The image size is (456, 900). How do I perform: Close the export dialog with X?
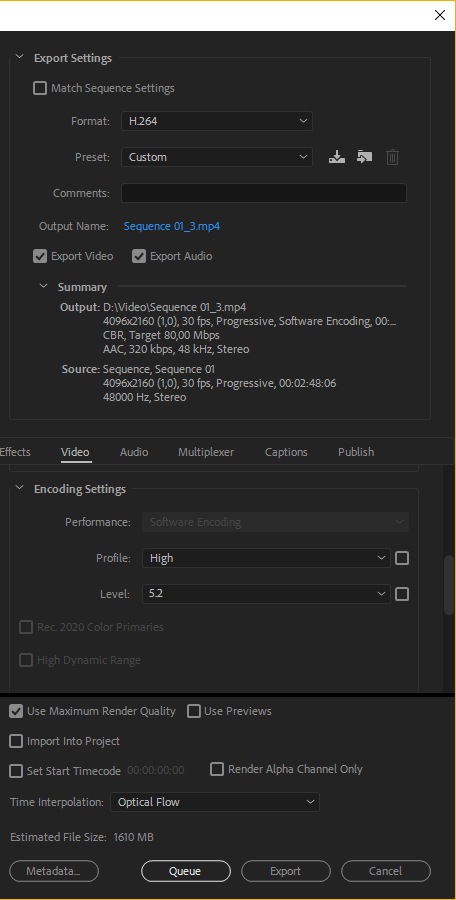[x=440, y=15]
